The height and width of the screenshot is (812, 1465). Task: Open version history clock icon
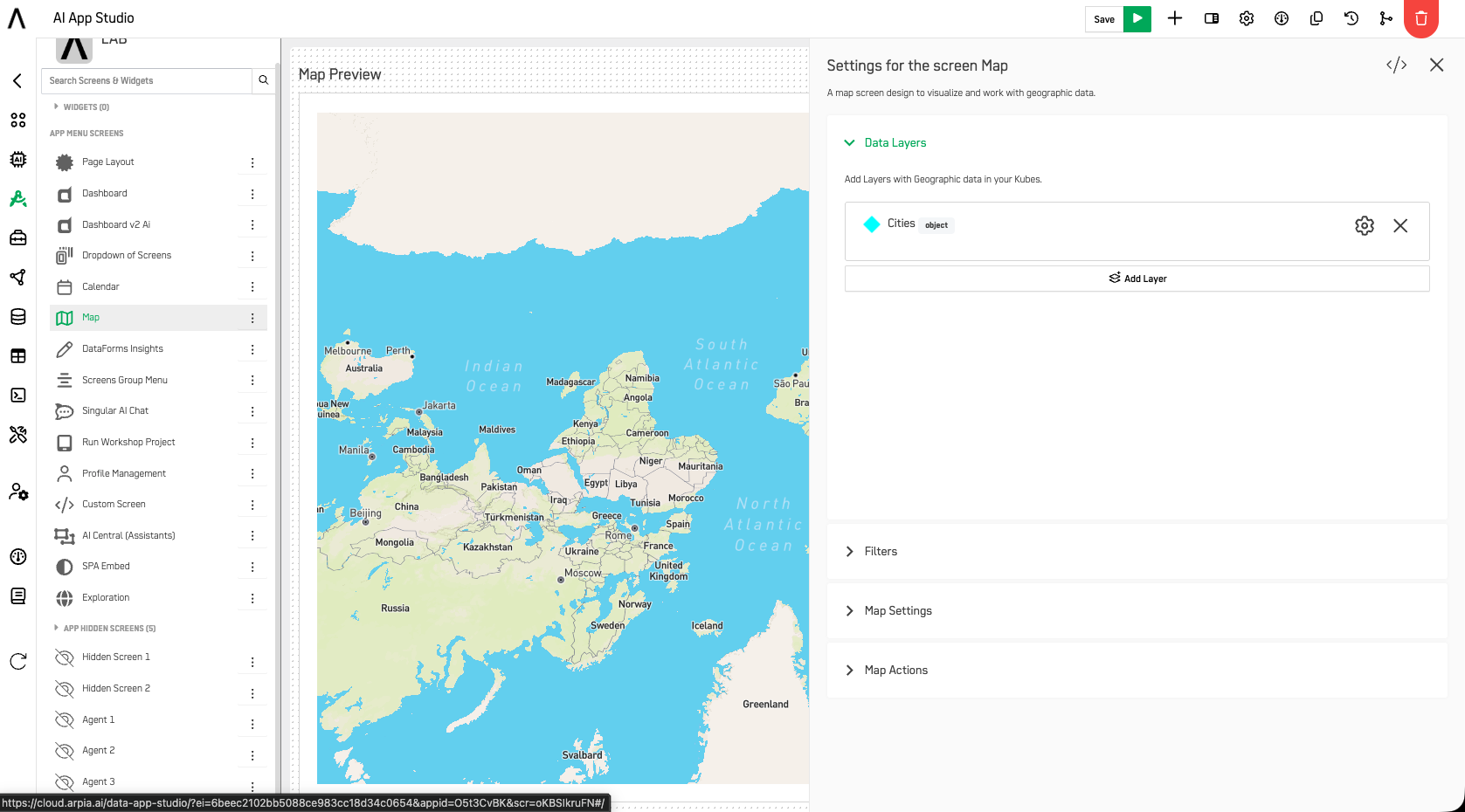(x=1351, y=18)
